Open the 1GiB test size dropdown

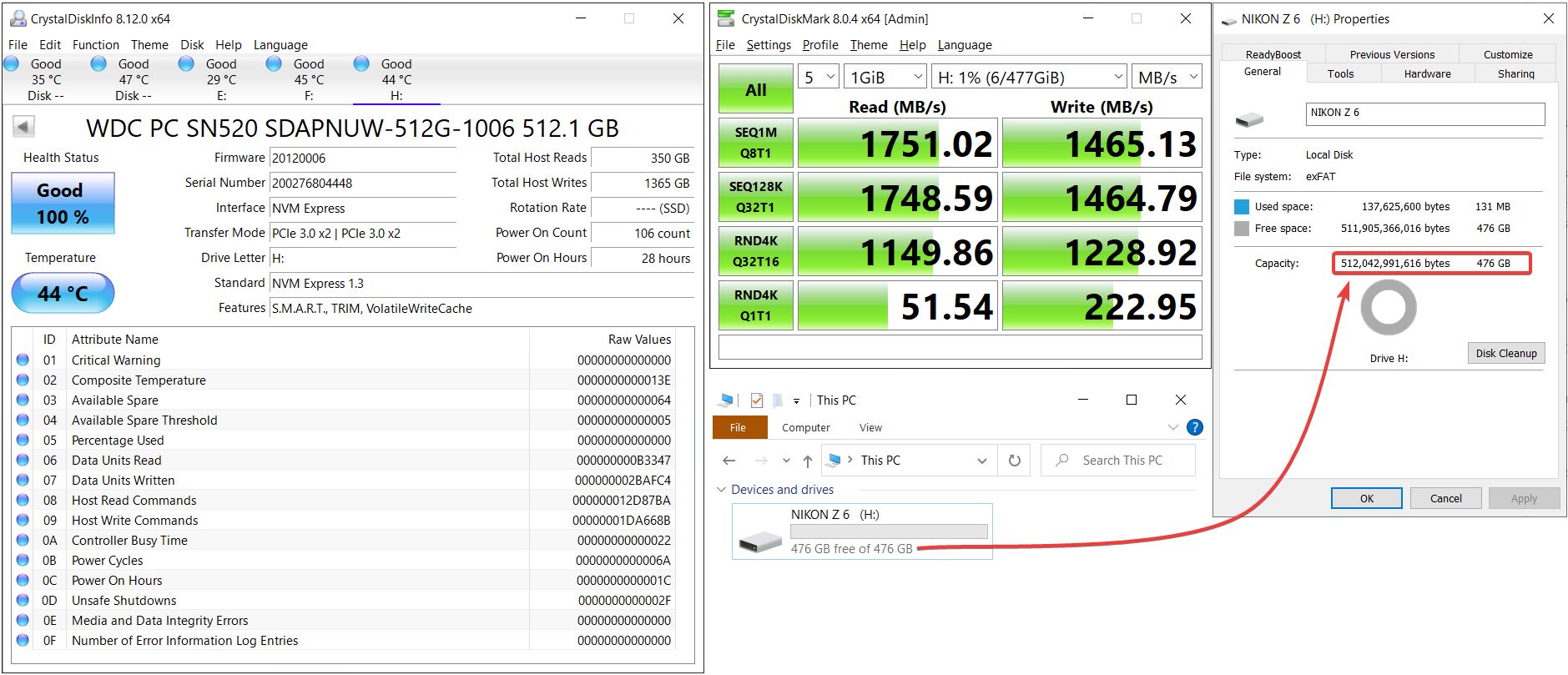pyautogui.click(x=885, y=78)
